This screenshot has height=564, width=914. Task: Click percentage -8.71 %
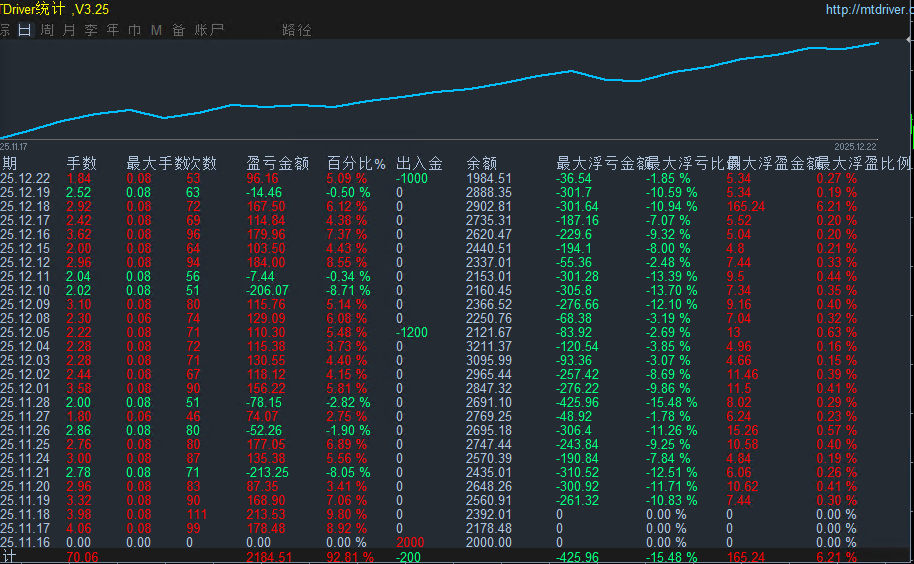[x=348, y=290]
